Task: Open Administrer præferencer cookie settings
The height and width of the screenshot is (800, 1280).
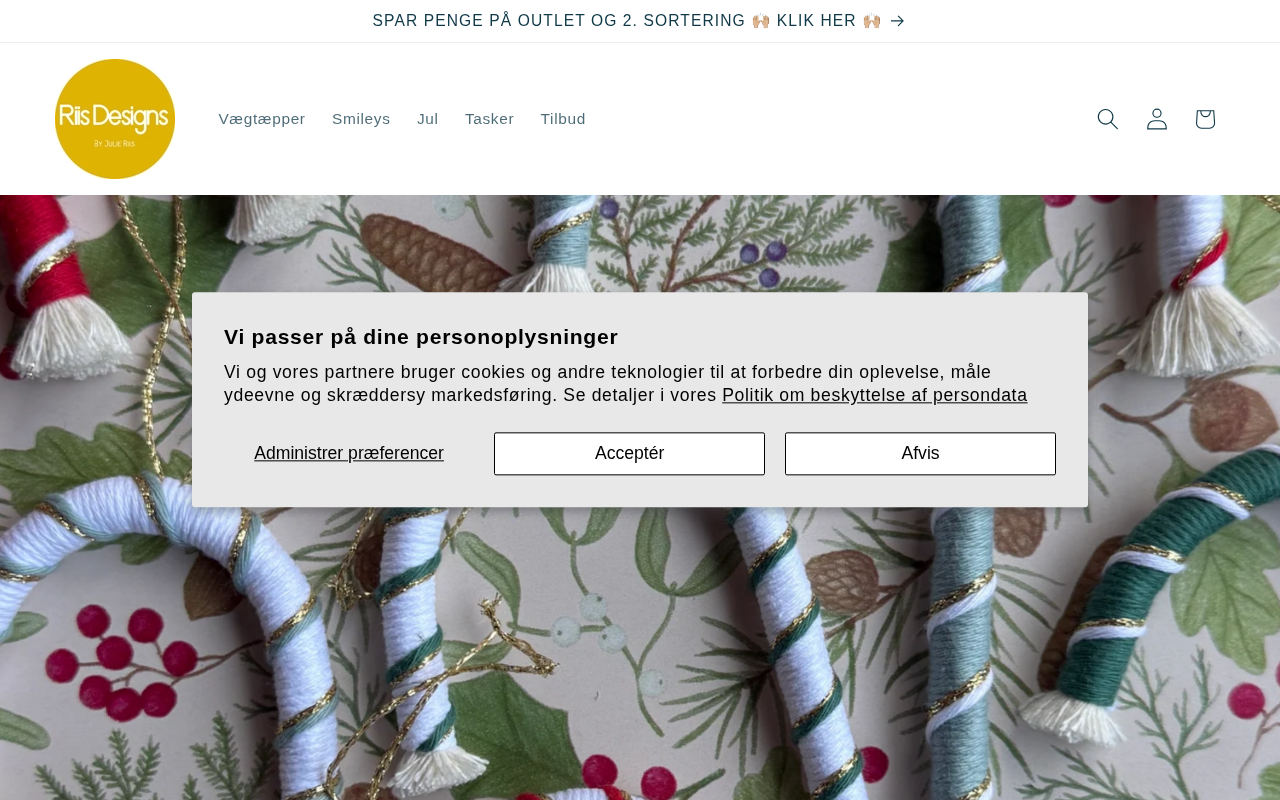Action: 349,453
